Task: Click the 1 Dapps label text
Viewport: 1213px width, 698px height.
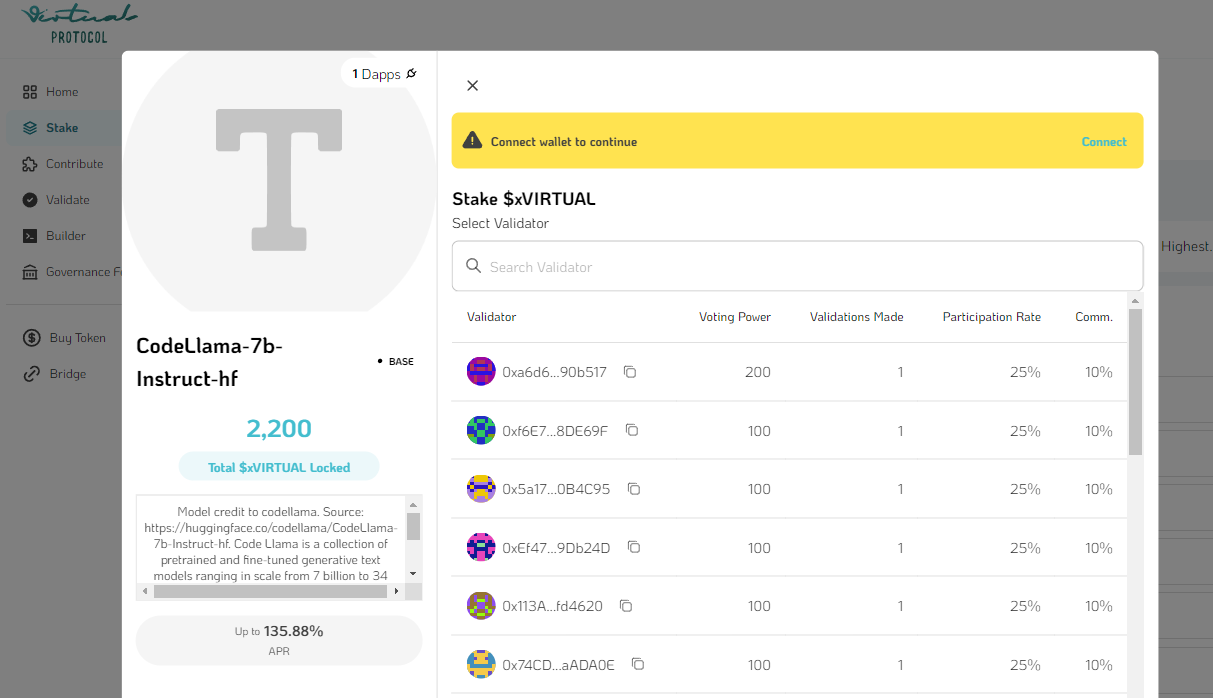Action: point(376,74)
